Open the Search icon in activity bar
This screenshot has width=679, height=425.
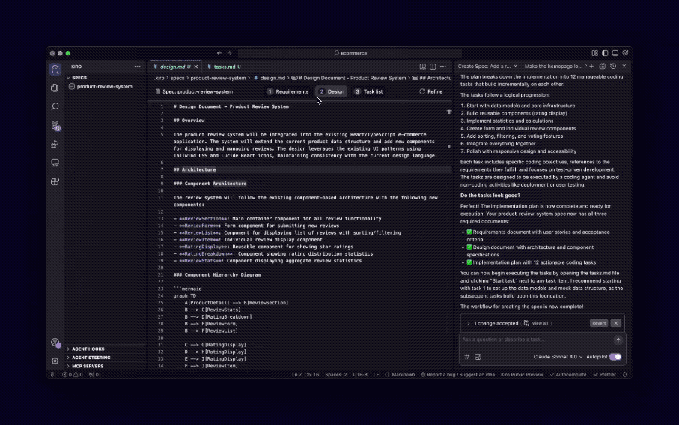tap(55, 107)
